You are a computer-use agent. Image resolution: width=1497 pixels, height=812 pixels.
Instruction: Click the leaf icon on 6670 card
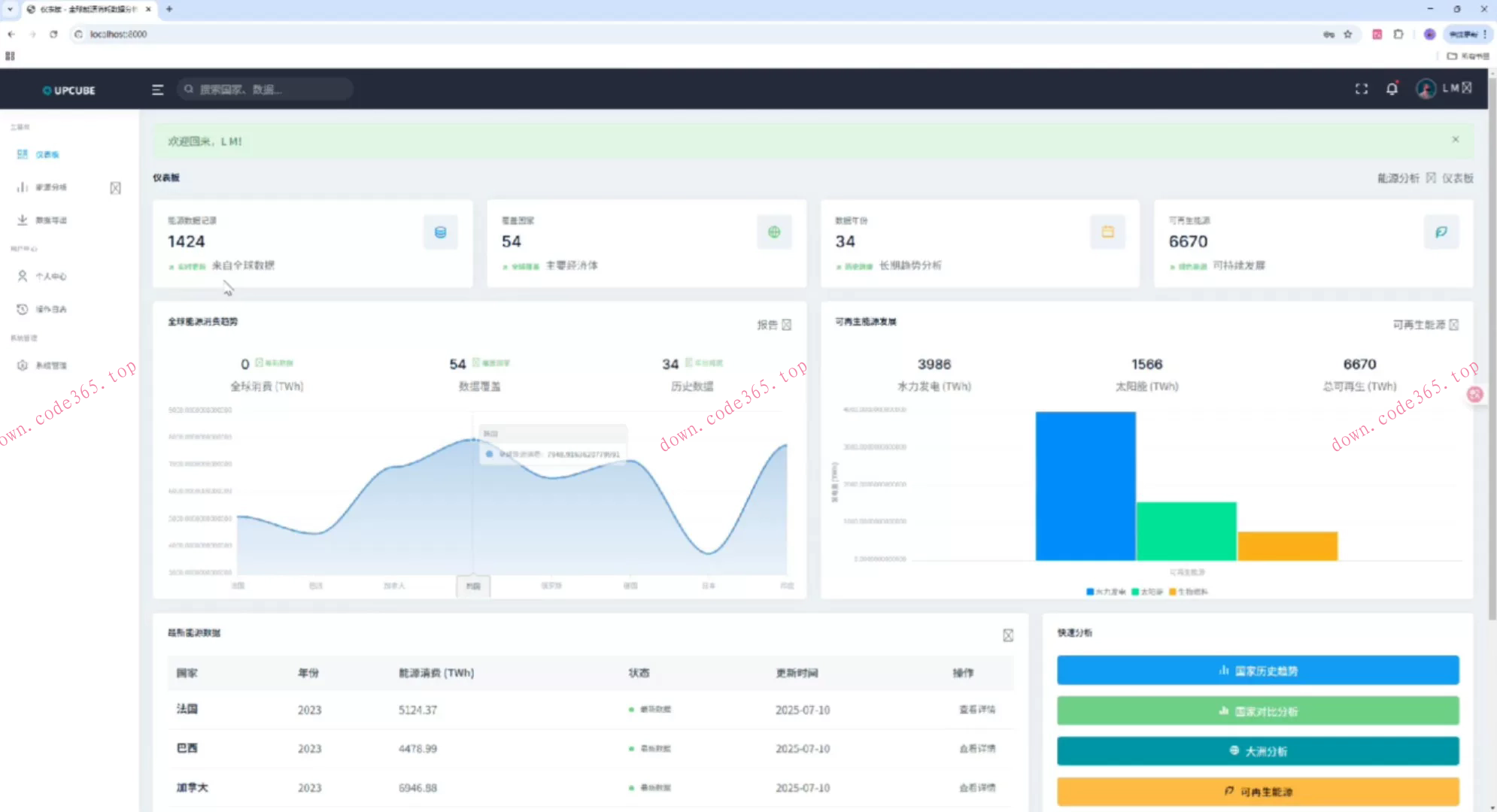[1441, 232]
